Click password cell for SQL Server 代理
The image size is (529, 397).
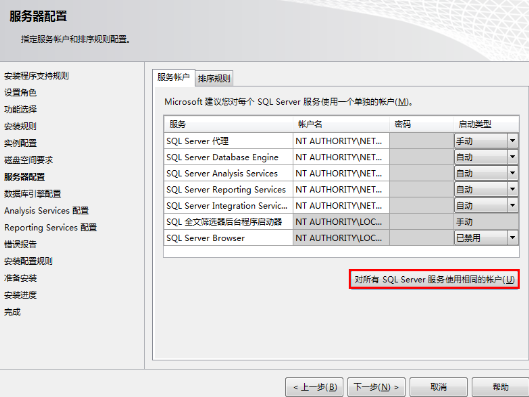(x=422, y=141)
